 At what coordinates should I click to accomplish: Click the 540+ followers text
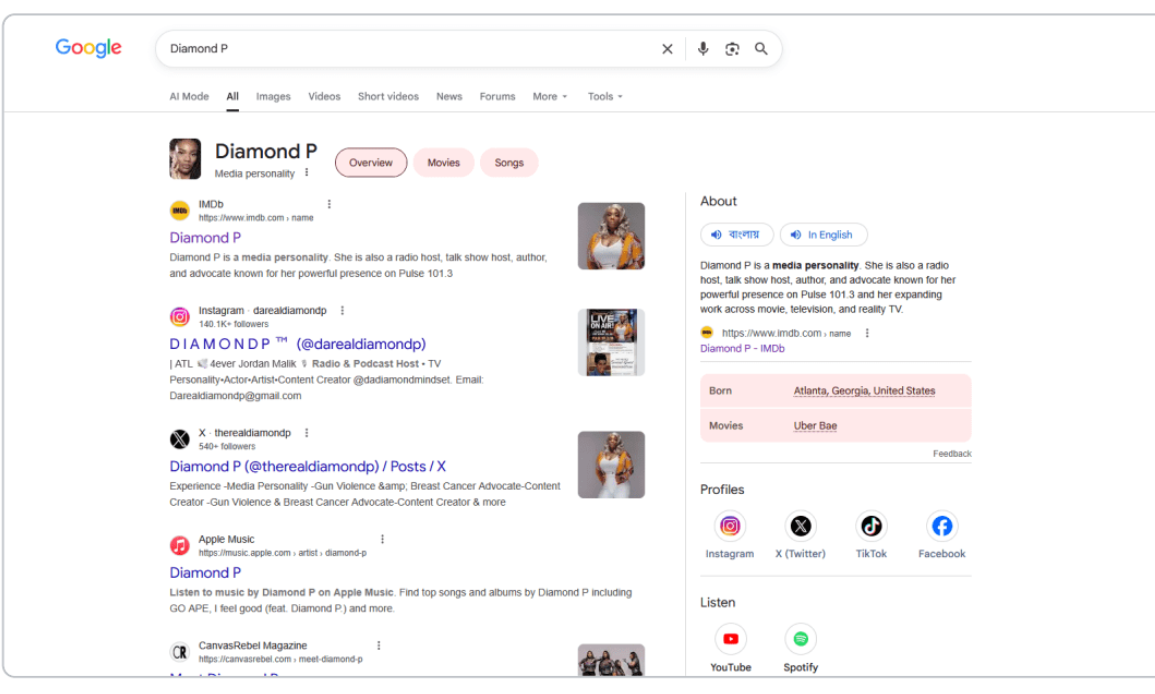point(227,446)
